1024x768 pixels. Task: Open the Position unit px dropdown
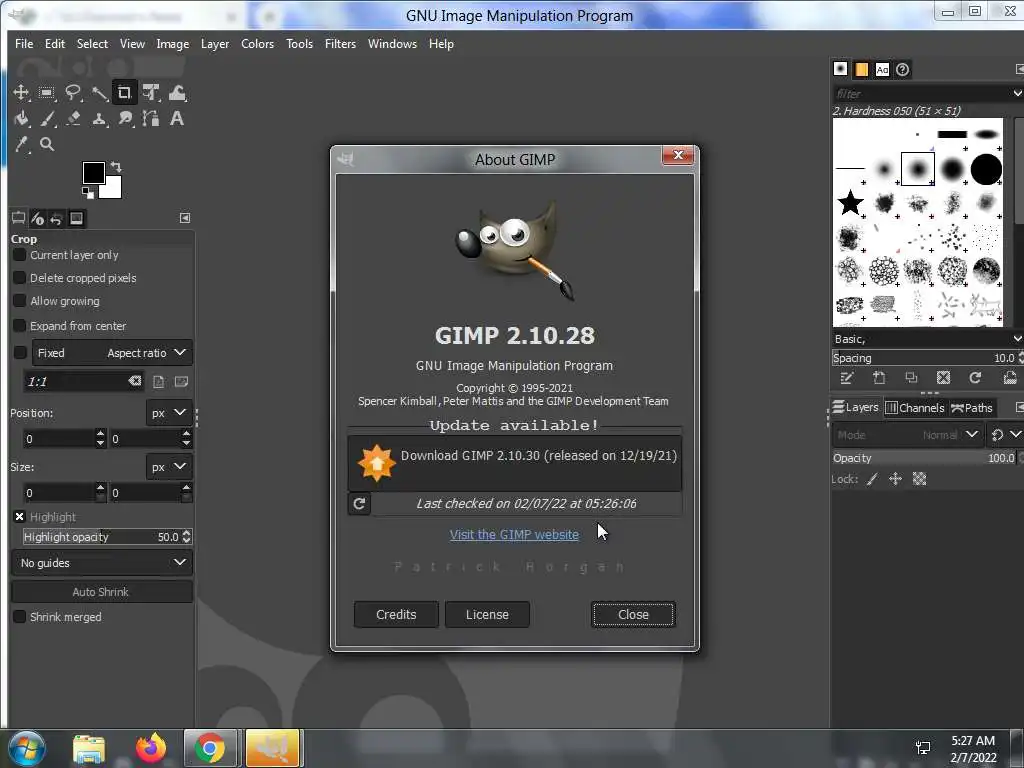pyautogui.click(x=168, y=413)
